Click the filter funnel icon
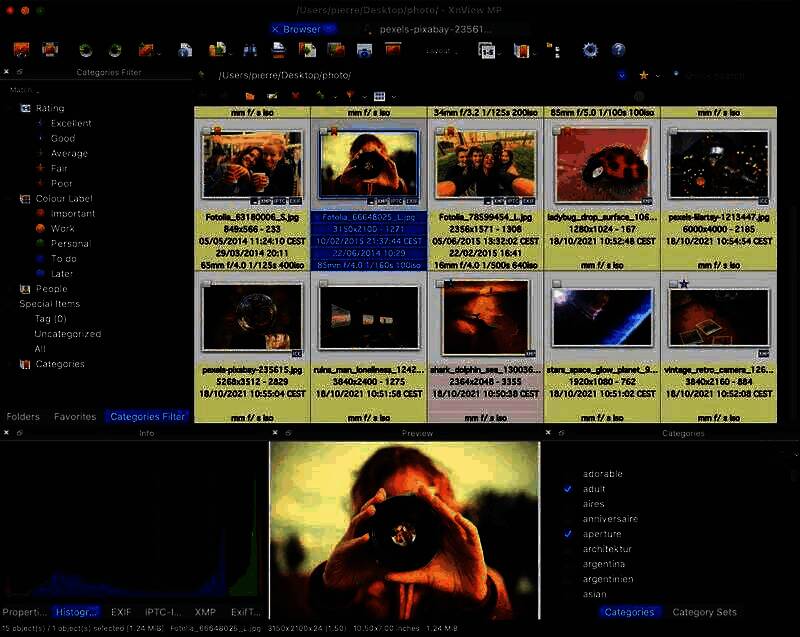 tap(349, 96)
